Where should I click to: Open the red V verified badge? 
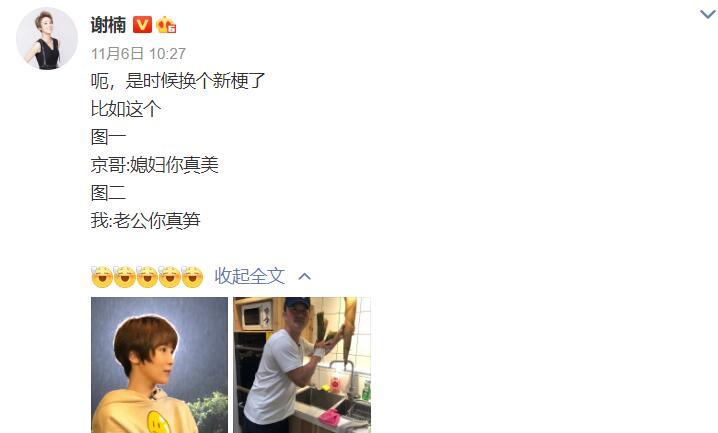pos(142,24)
